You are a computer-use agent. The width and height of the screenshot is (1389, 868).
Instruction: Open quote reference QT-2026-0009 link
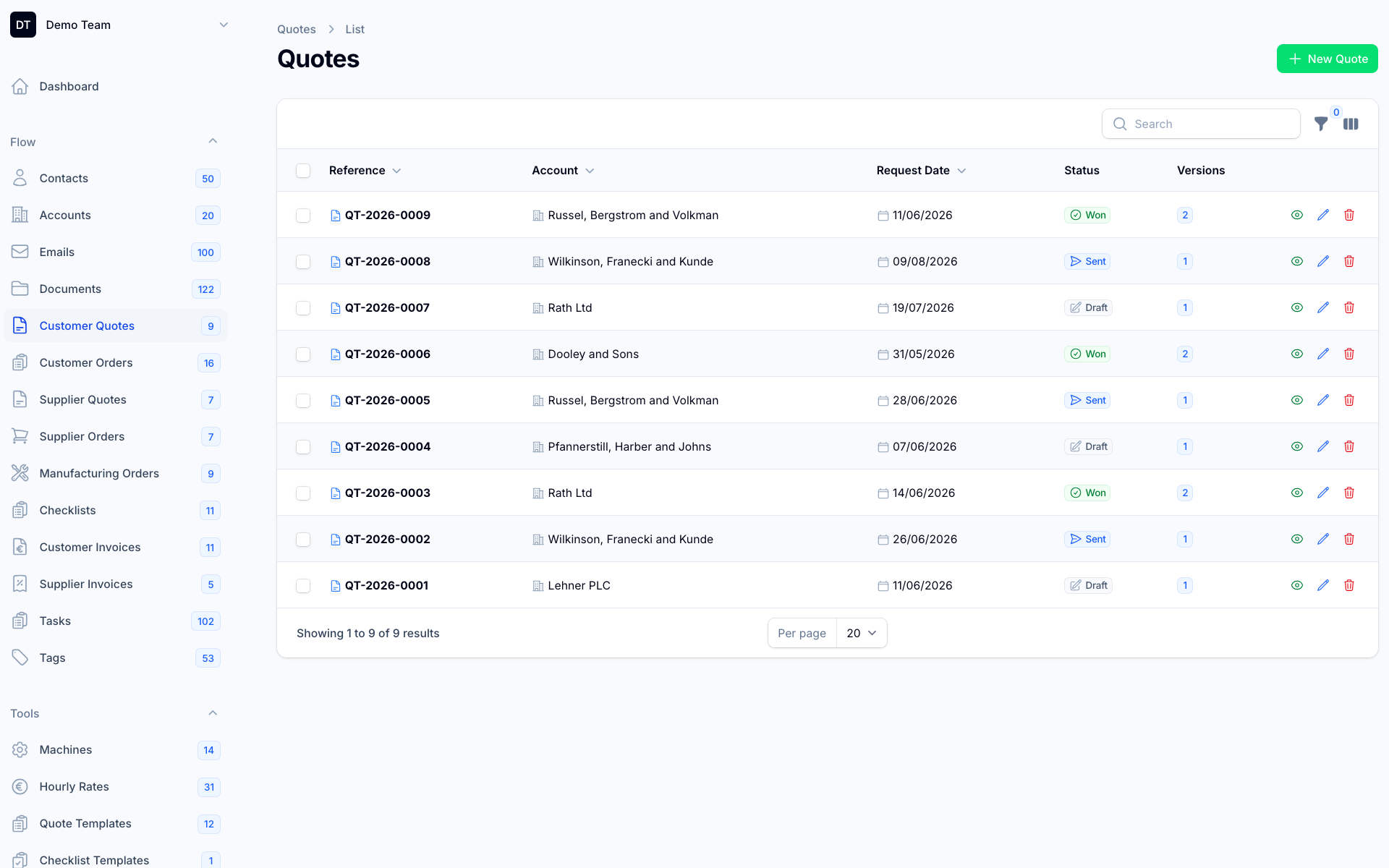click(388, 215)
